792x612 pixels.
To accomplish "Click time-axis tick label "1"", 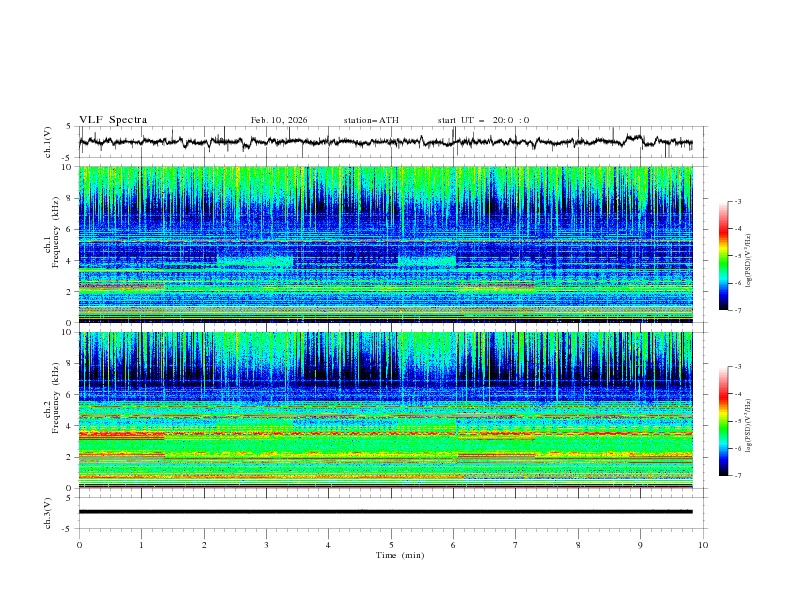I will 141,545.
